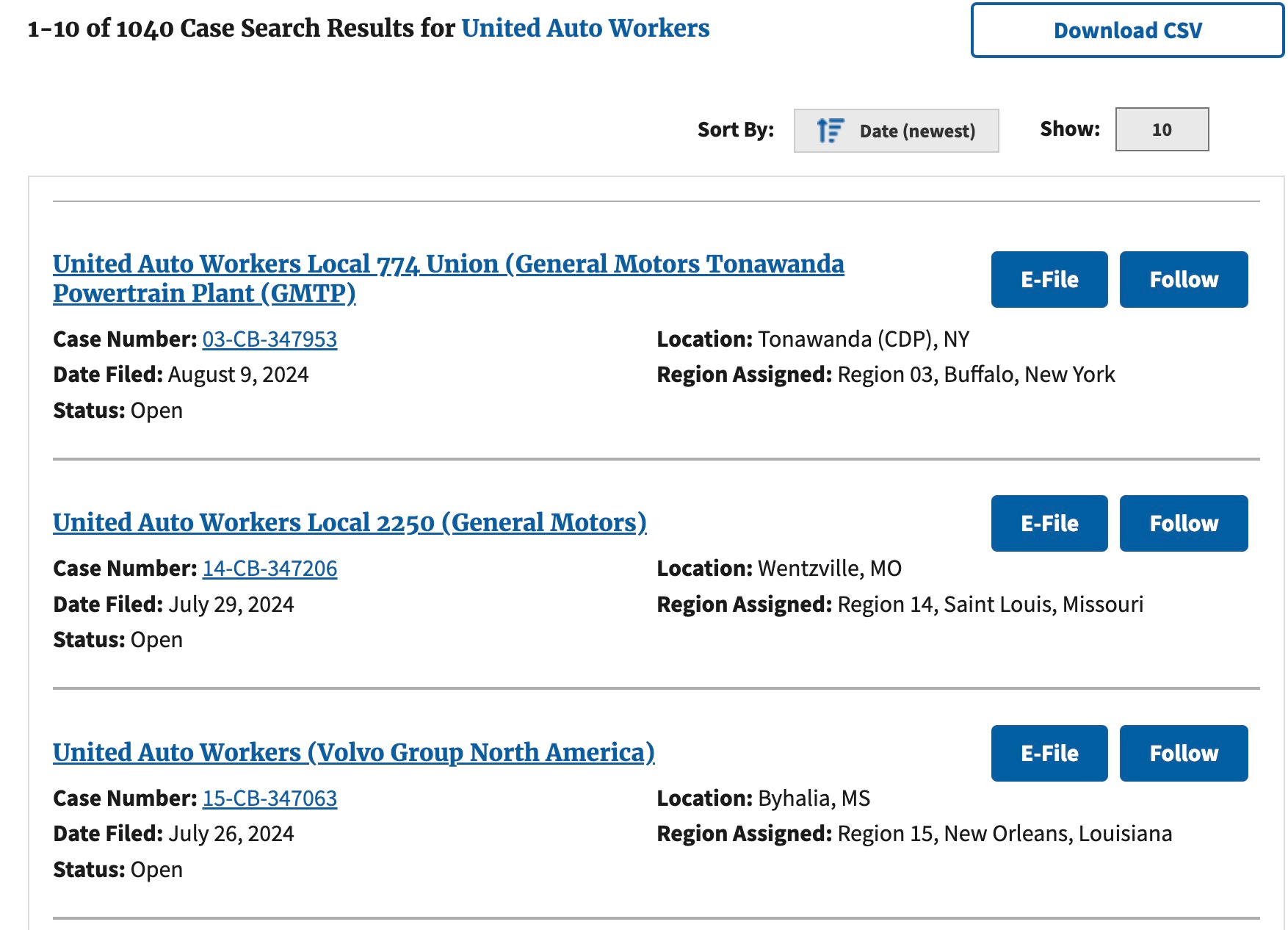Image resolution: width=1288 pixels, height=930 pixels.
Task: Click the Download CSV button
Action: (x=1127, y=30)
